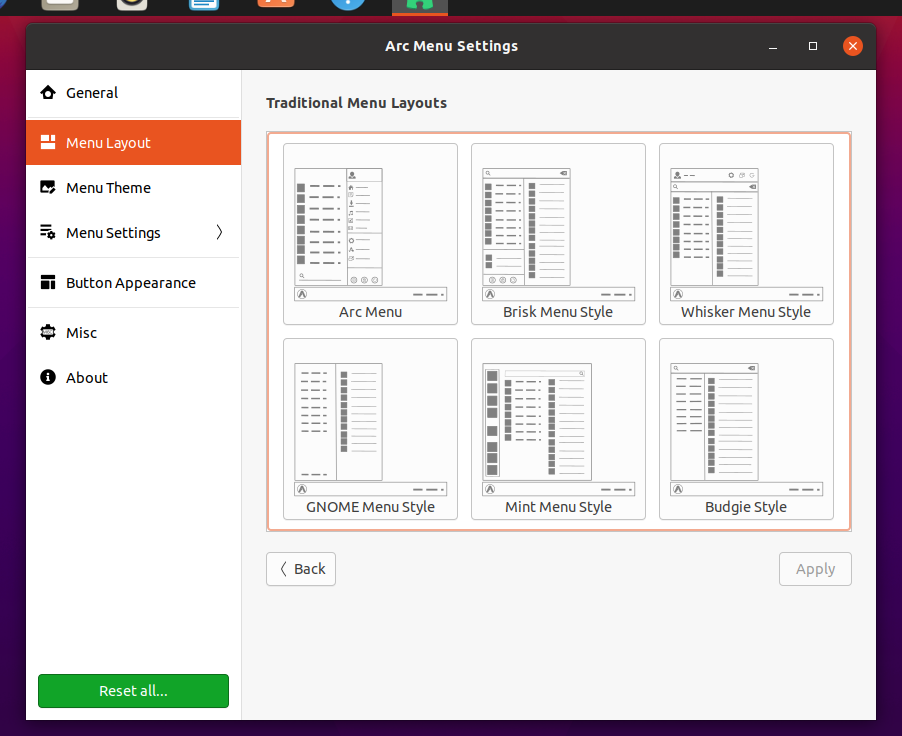Click the chevron icon inside the Back button

pyautogui.click(x=284, y=569)
